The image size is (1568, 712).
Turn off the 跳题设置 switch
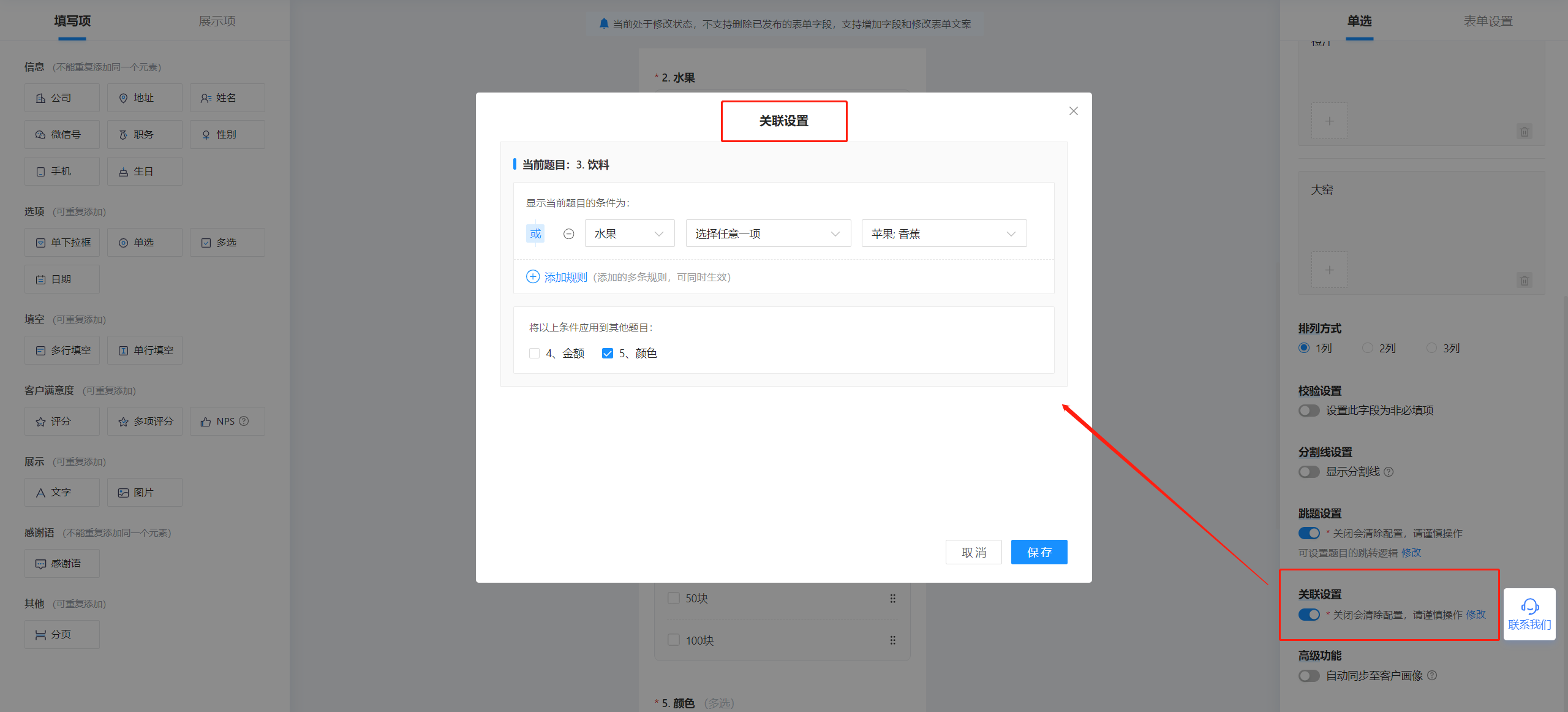click(x=1309, y=533)
